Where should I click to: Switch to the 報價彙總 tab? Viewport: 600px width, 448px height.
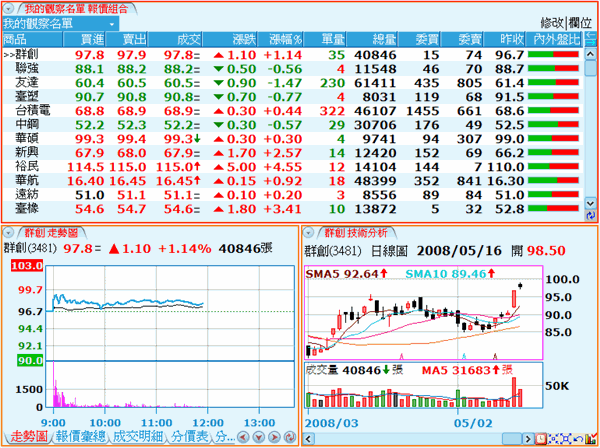click(x=81, y=437)
